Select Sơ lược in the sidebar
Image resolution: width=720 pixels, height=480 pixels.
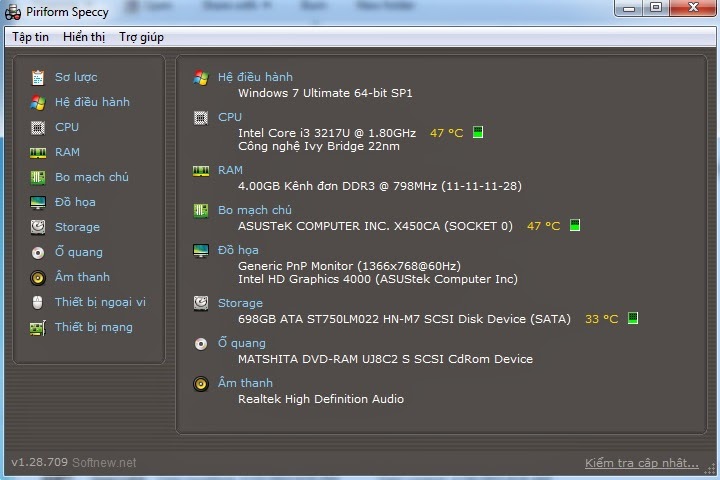click(x=76, y=77)
